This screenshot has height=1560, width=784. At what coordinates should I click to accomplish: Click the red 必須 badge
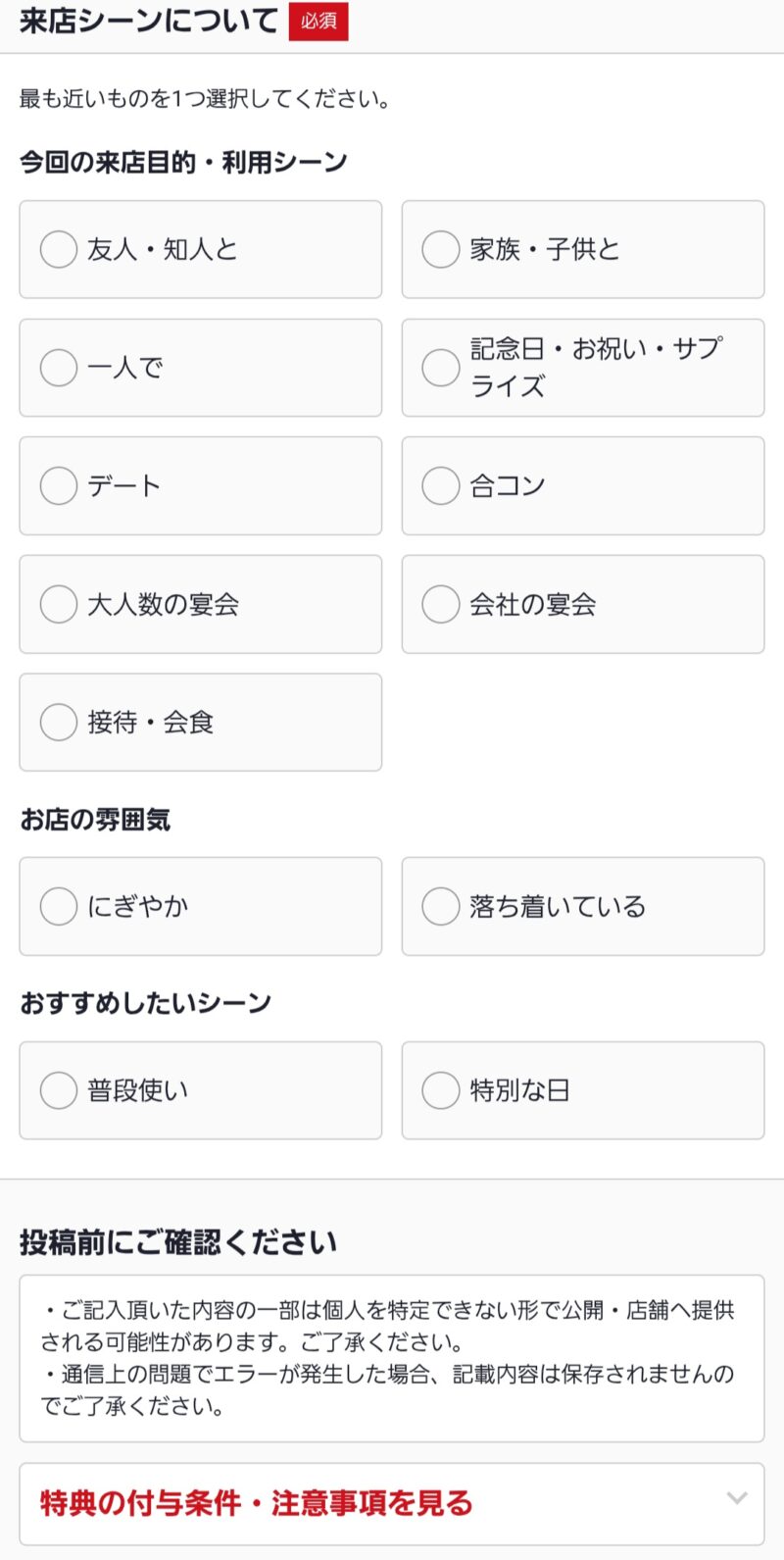(318, 22)
